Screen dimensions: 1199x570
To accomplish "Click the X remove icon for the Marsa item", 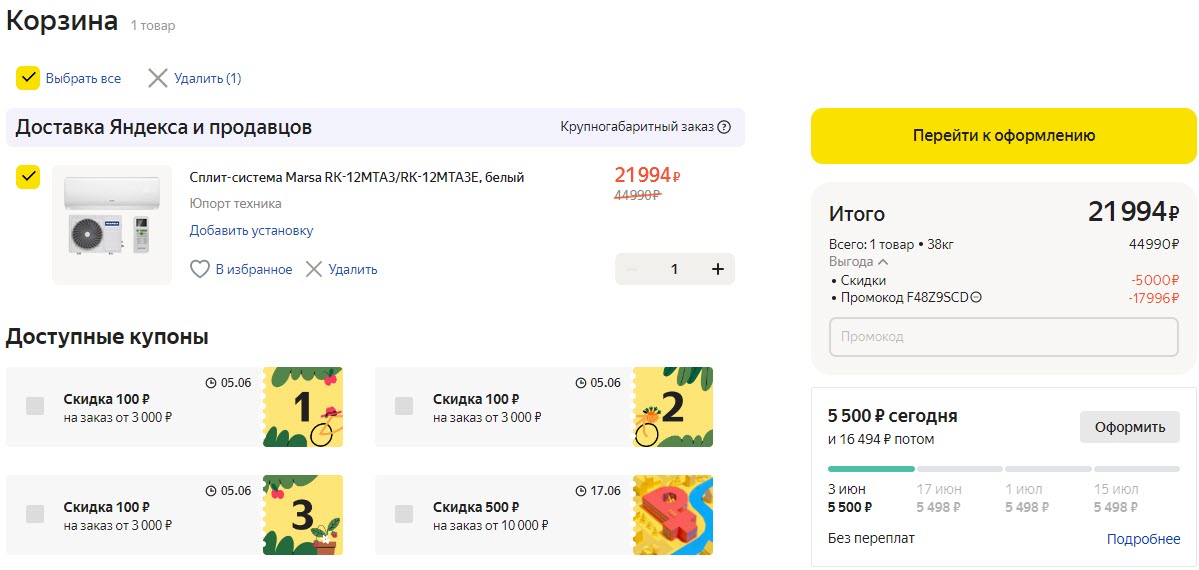I will [314, 269].
